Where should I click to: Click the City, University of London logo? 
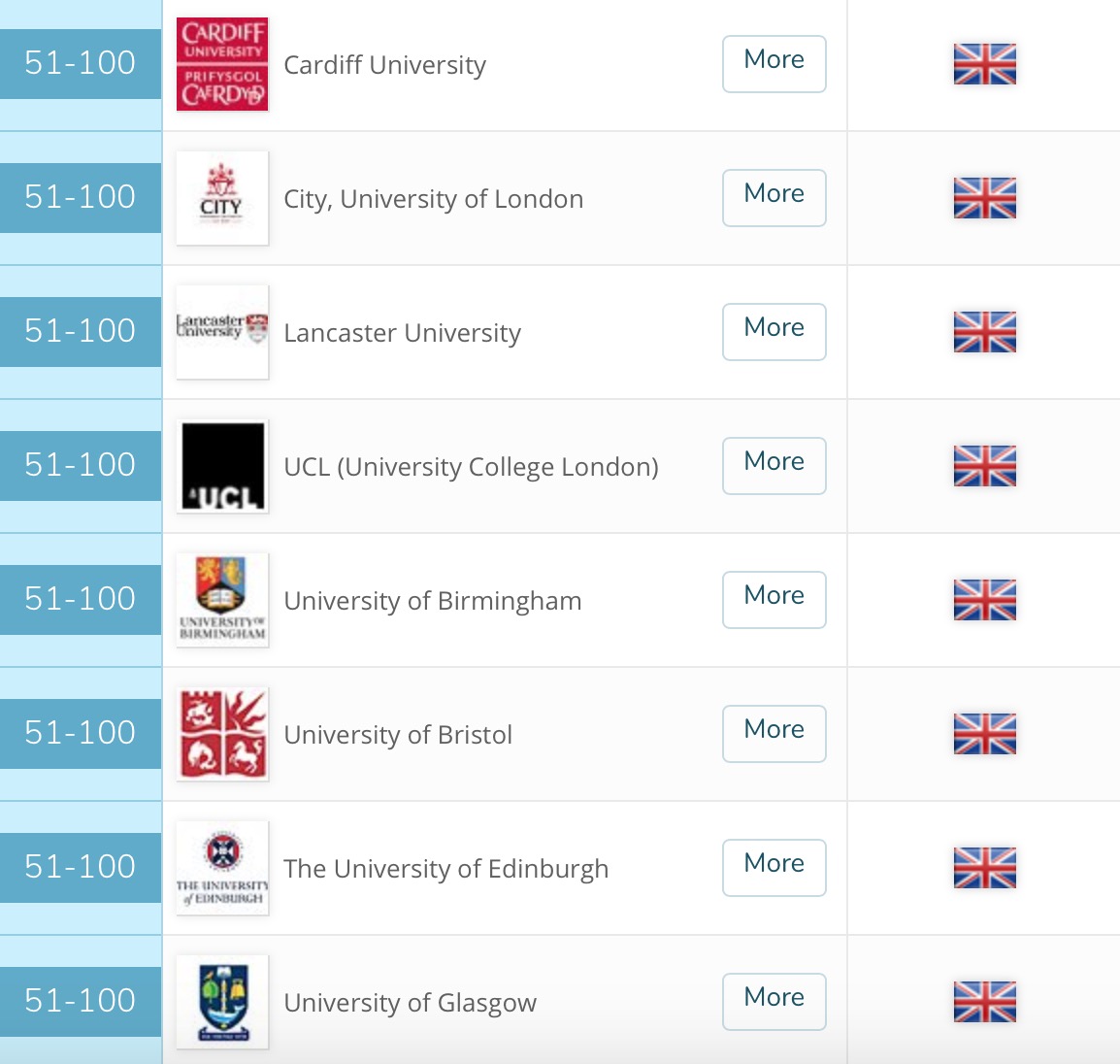pos(222,198)
